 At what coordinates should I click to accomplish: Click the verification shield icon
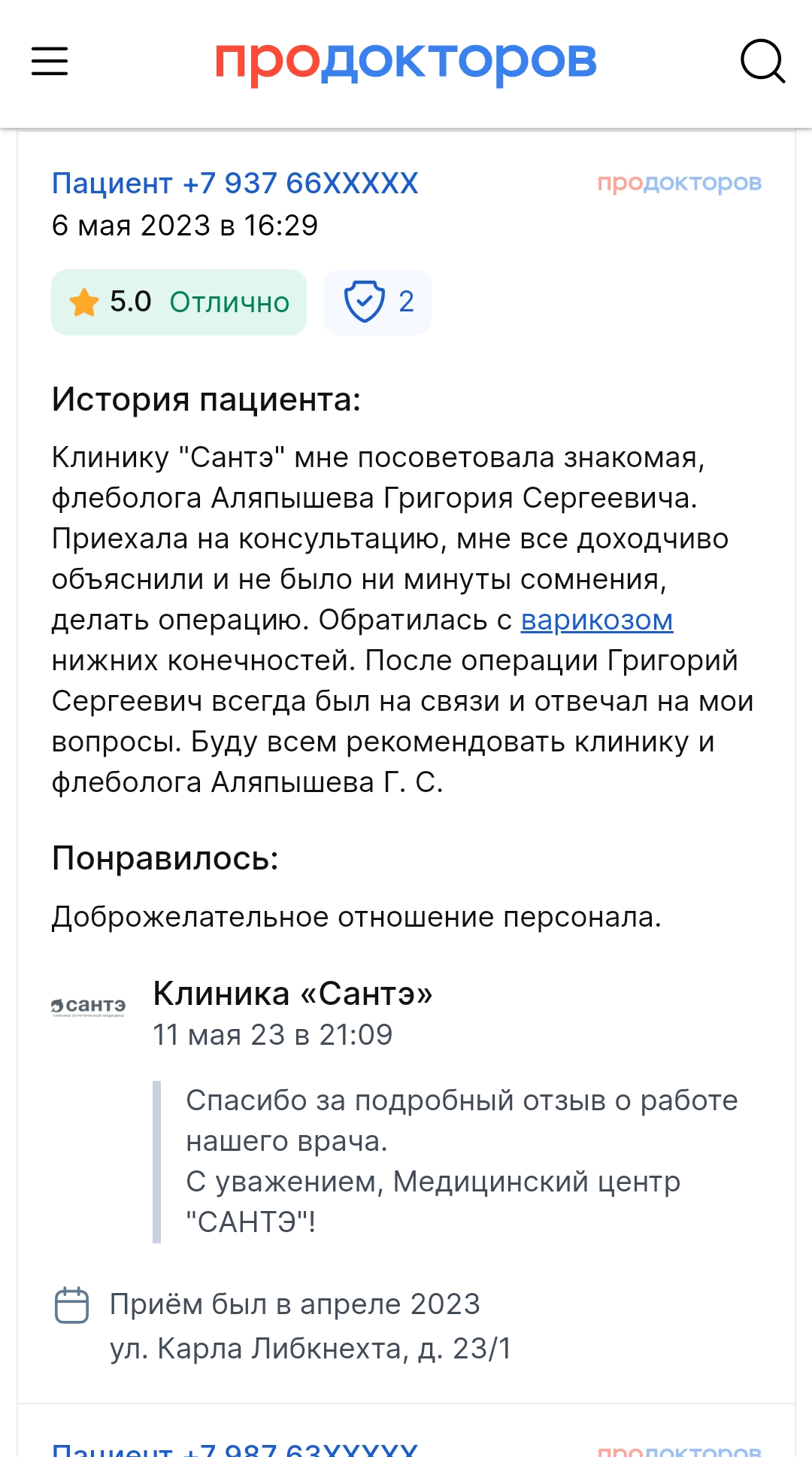(364, 302)
